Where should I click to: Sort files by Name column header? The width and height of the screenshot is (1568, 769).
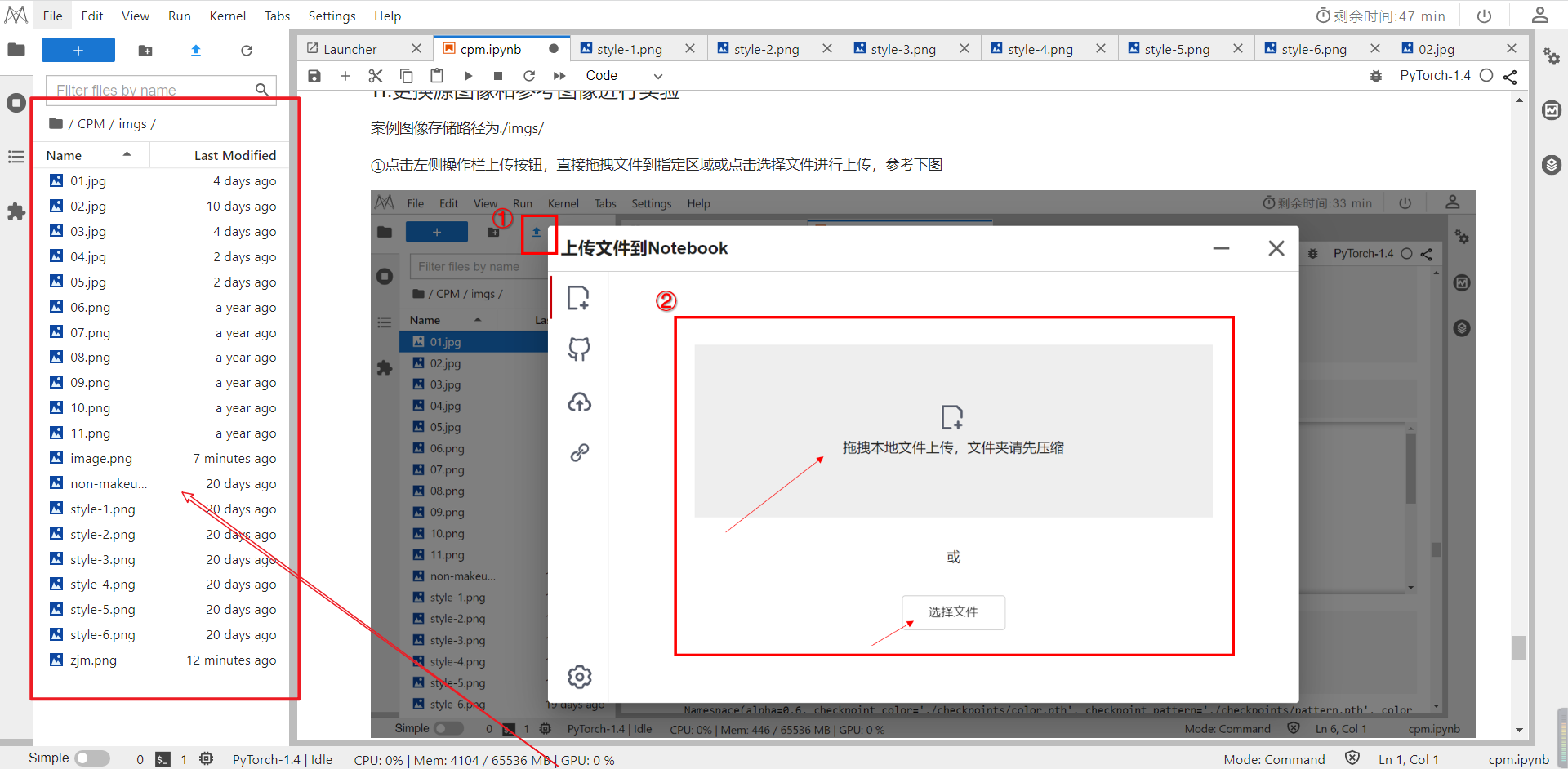(x=90, y=155)
